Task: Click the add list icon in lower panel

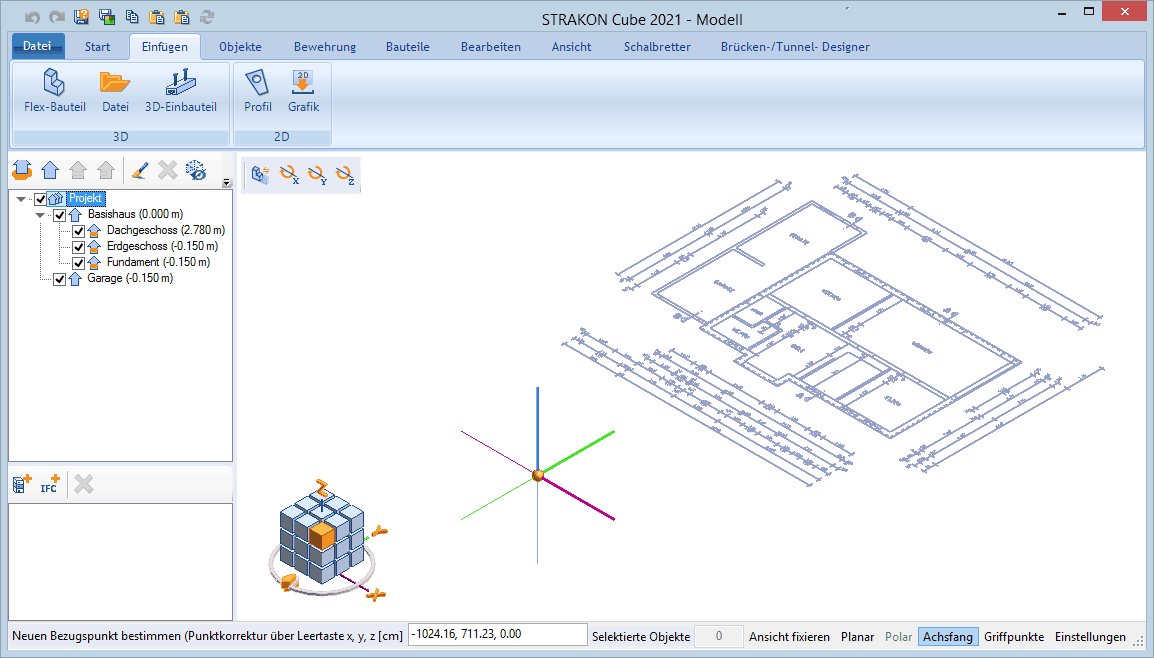Action: pos(22,484)
